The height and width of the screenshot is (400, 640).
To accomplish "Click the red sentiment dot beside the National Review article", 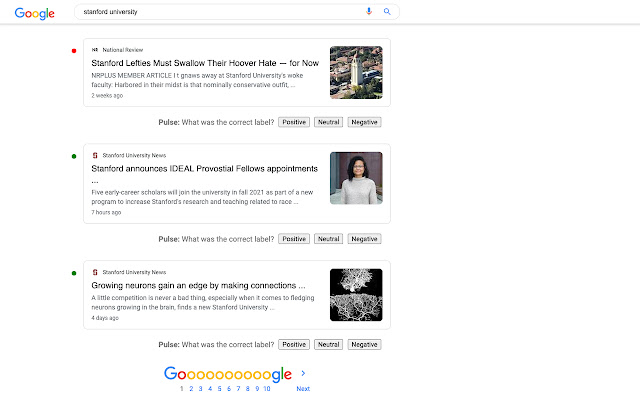I will click(74, 51).
